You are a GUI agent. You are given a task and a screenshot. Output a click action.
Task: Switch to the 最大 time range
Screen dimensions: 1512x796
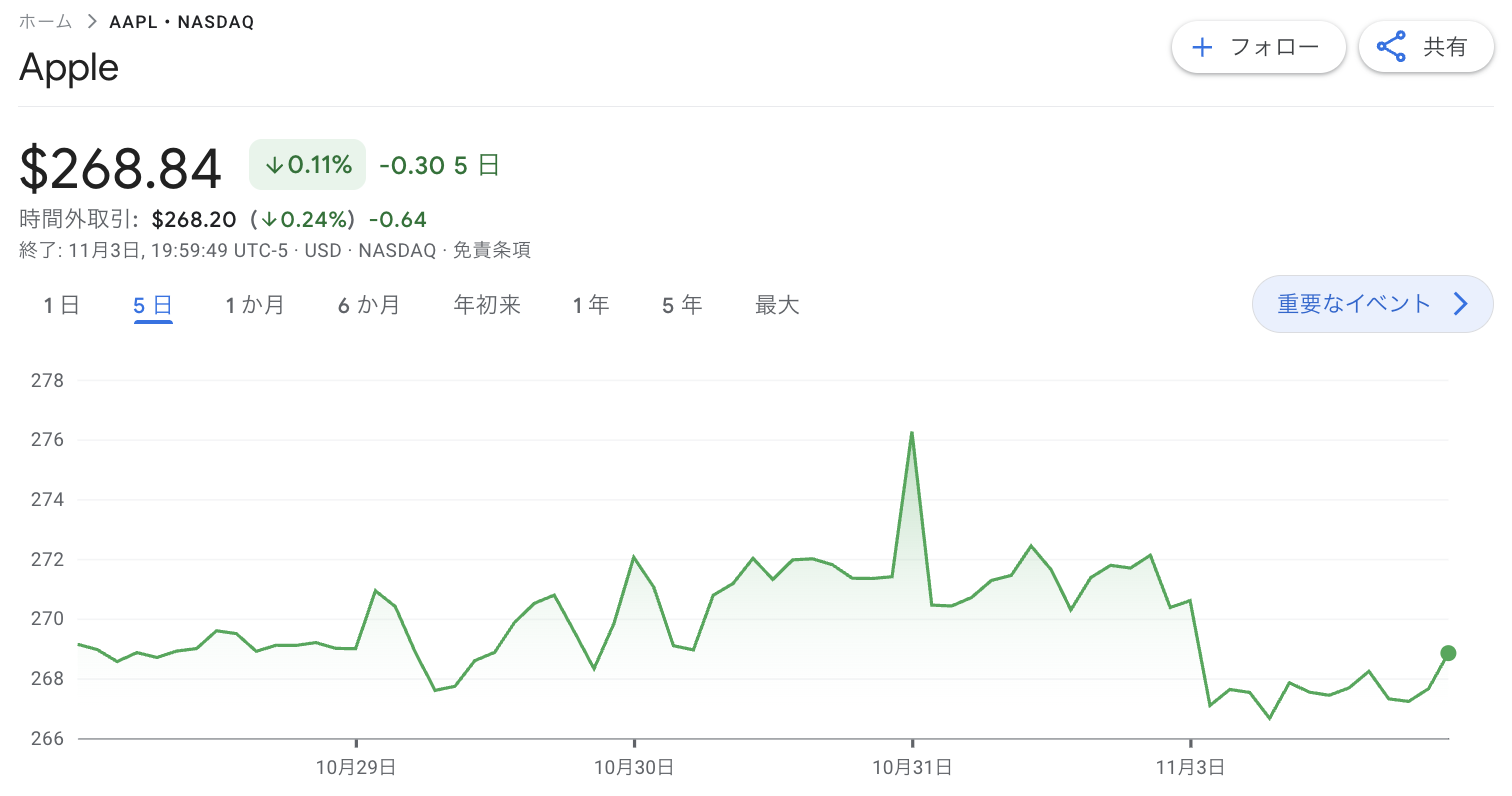pyautogui.click(x=777, y=305)
